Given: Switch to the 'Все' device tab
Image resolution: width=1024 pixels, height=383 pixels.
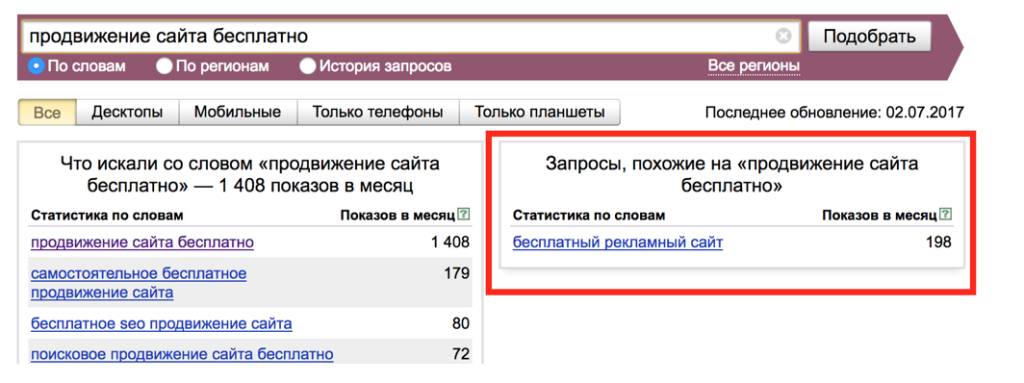Looking at the screenshot, I should coord(47,112).
